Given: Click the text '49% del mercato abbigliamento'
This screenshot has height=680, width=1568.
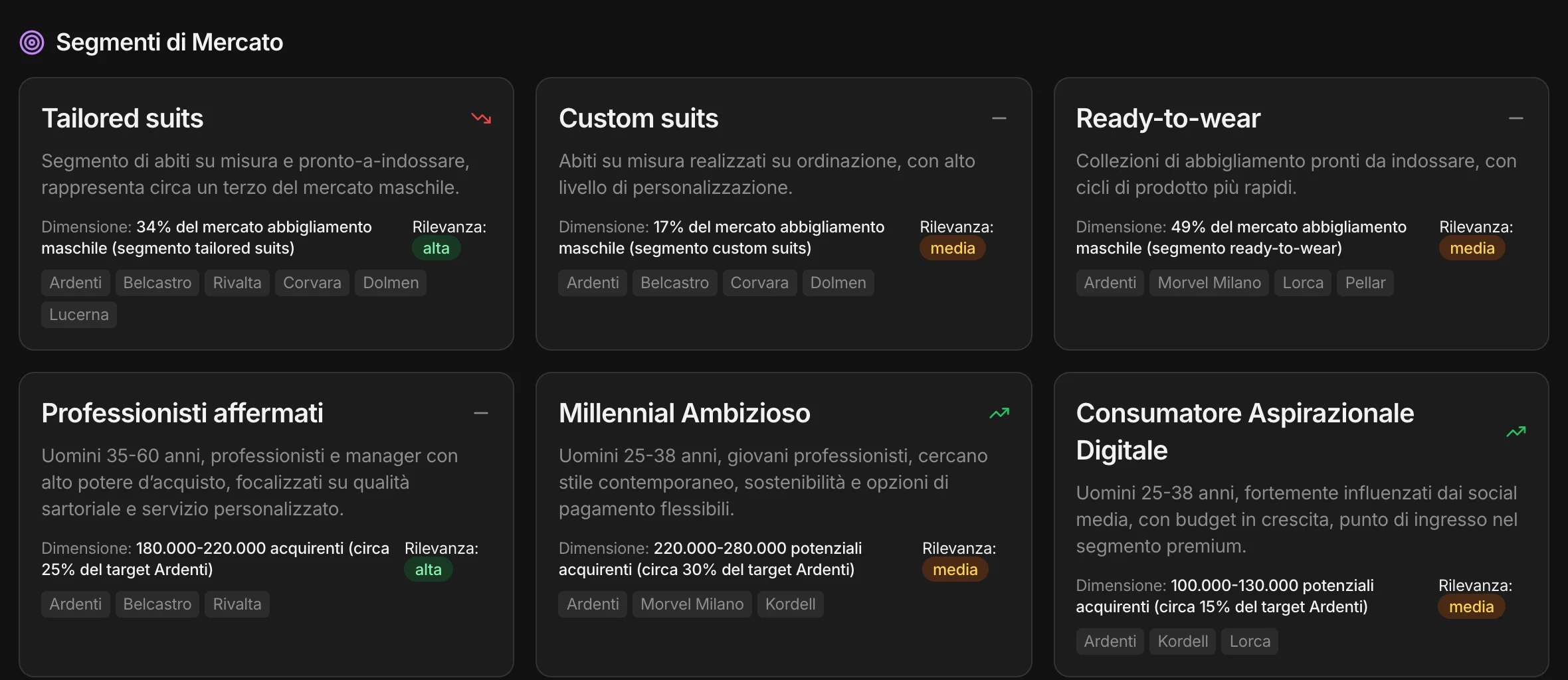Looking at the screenshot, I should pyautogui.click(x=1289, y=227).
